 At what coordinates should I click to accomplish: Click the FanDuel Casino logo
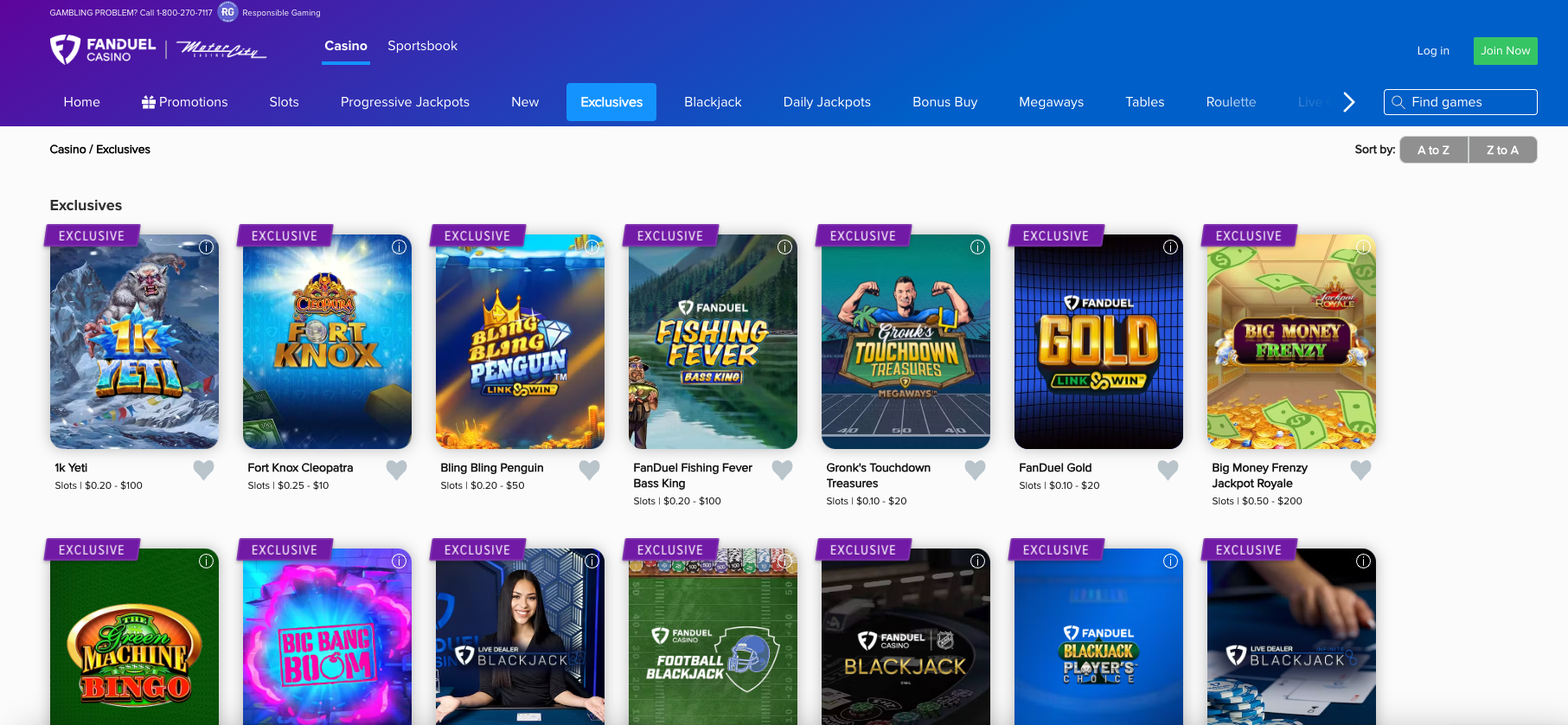pos(103,50)
